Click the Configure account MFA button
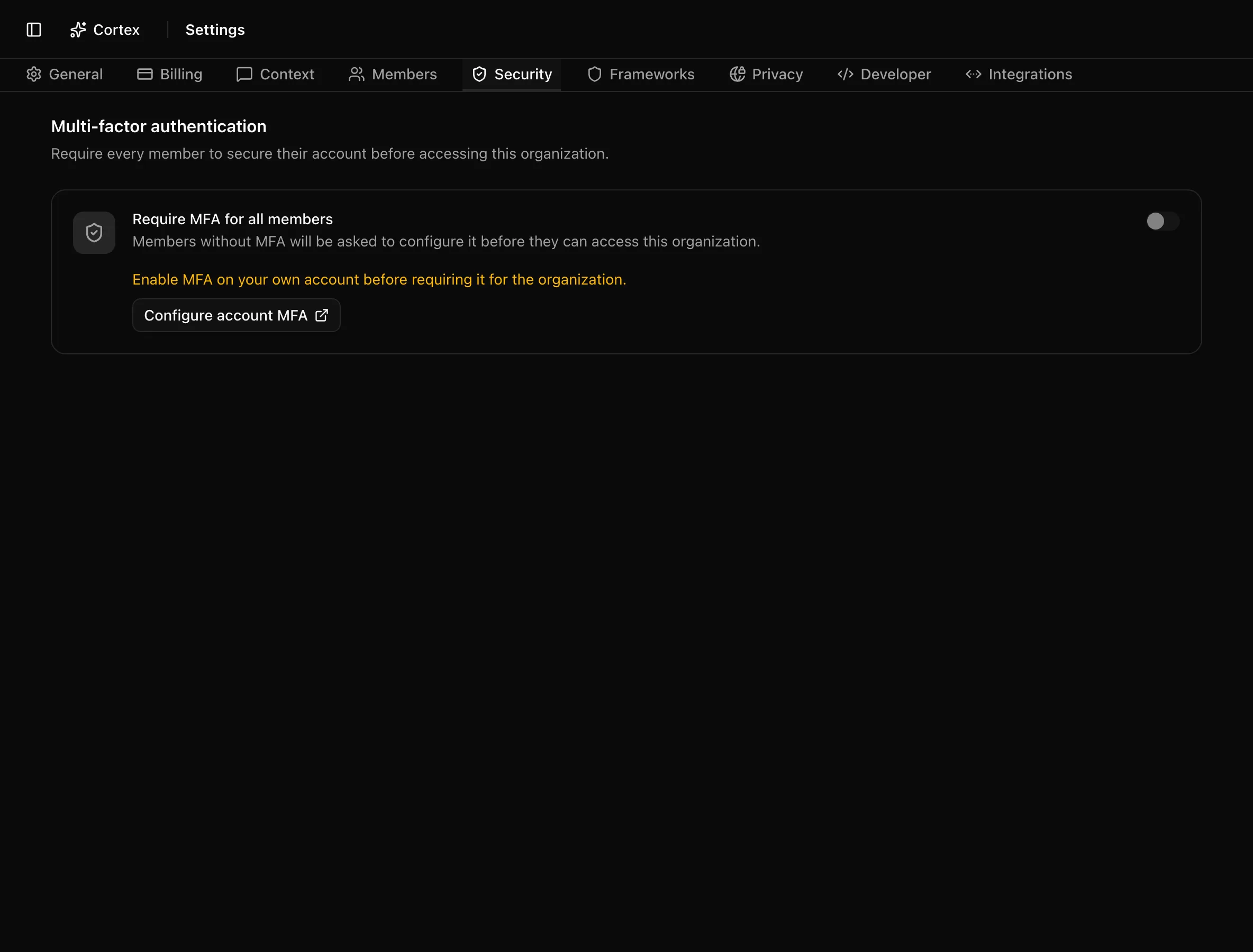This screenshot has width=1253, height=952. tap(237, 315)
